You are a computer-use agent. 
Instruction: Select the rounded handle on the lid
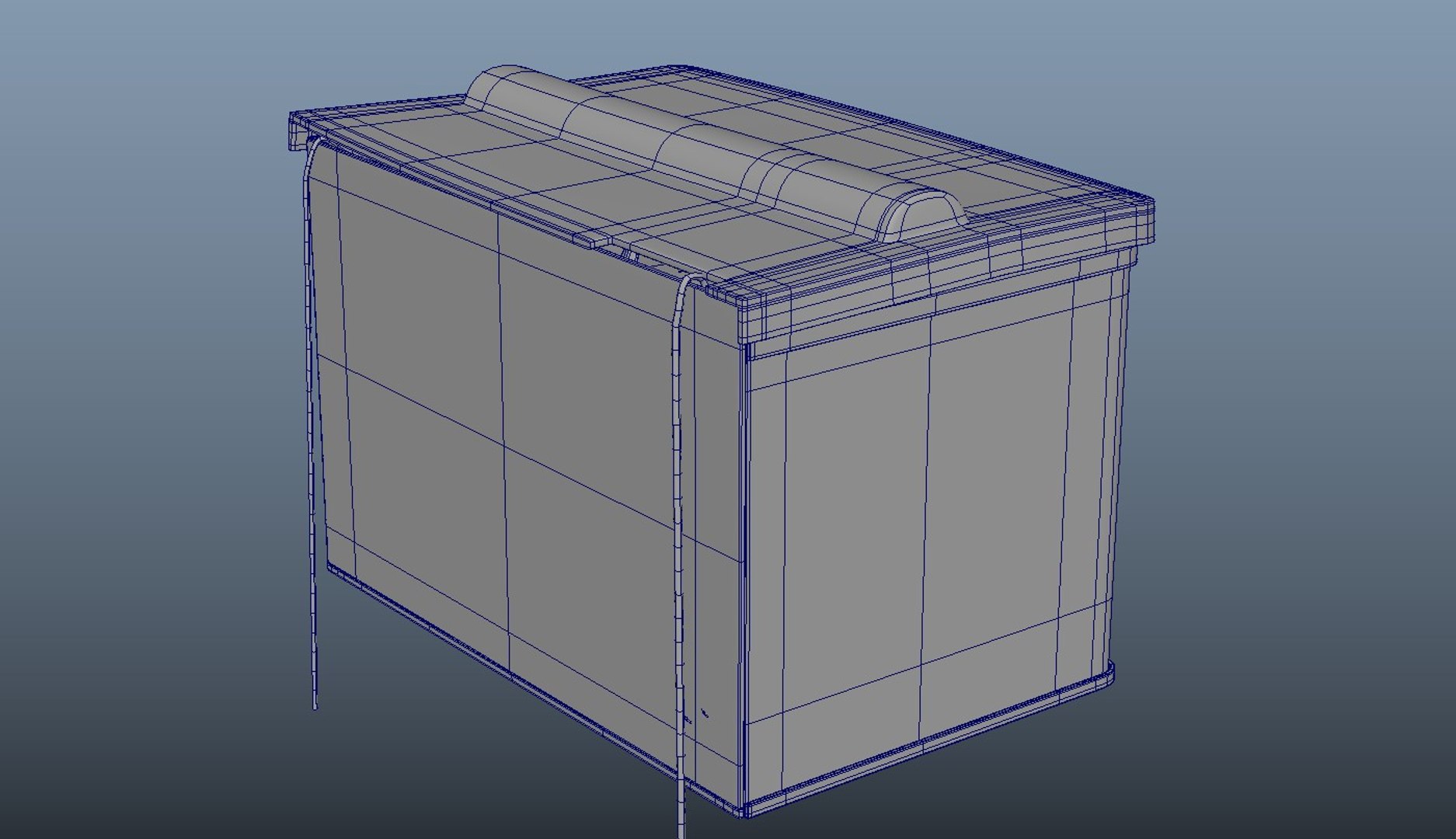point(715,155)
